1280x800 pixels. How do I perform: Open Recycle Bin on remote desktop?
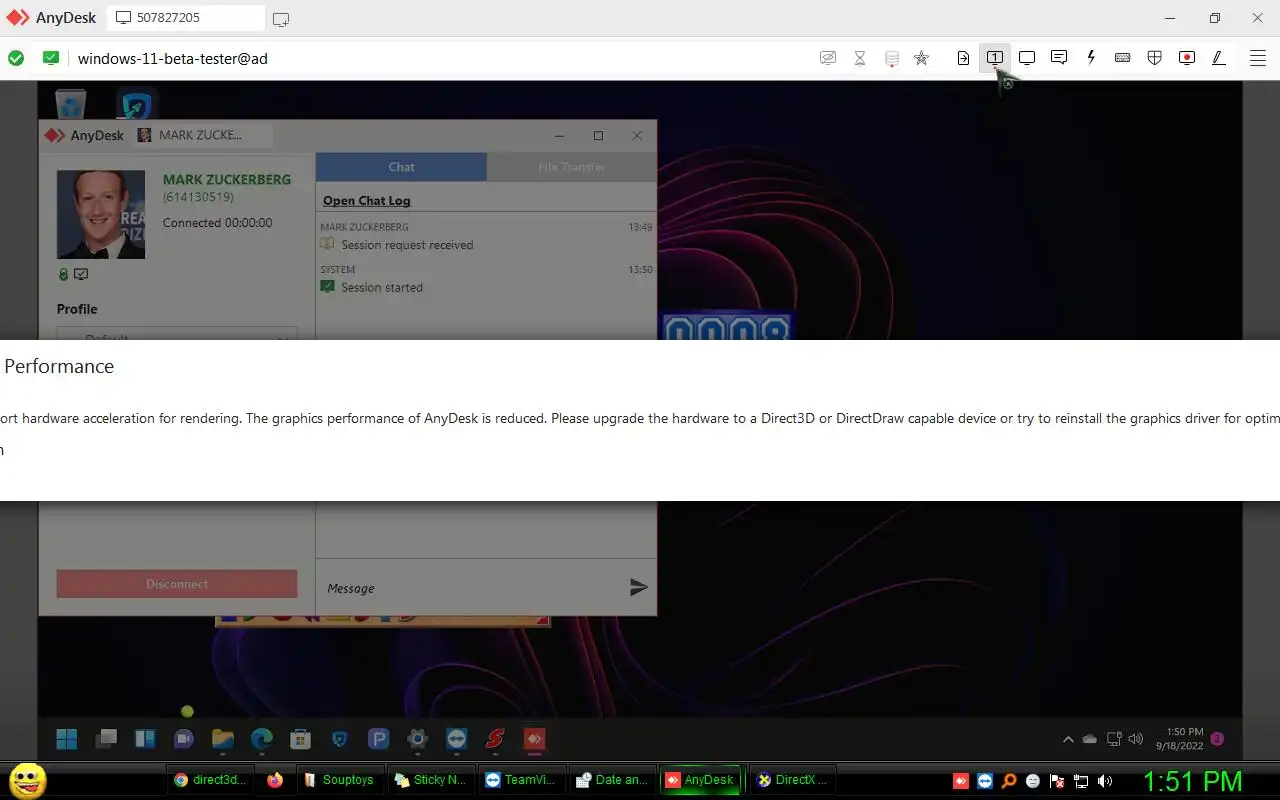70,104
